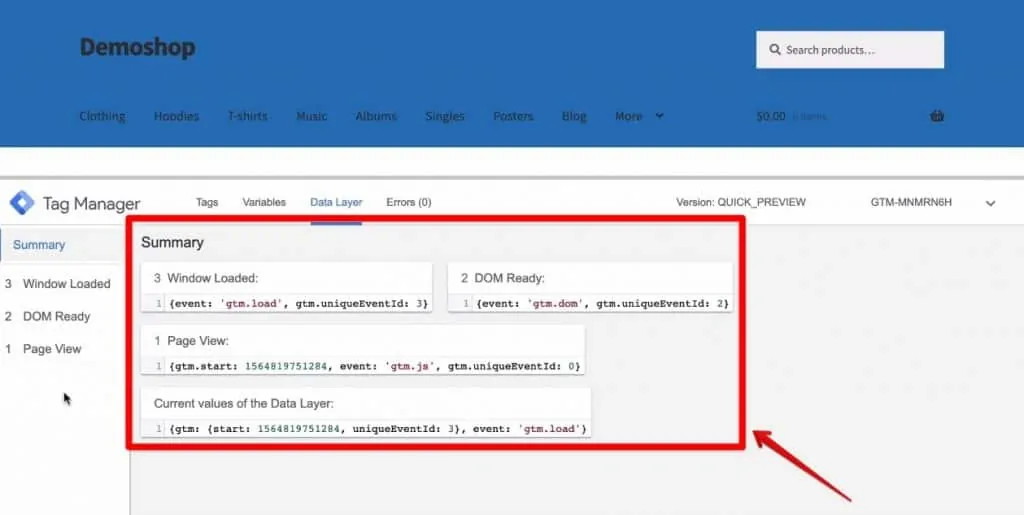Image resolution: width=1024 pixels, height=515 pixels.
Task: Click the shopping basket cart icon
Action: click(x=936, y=116)
